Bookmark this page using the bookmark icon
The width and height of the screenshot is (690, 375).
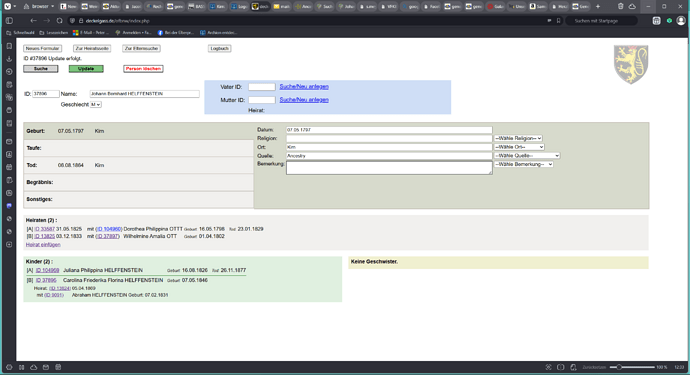[558, 21]
